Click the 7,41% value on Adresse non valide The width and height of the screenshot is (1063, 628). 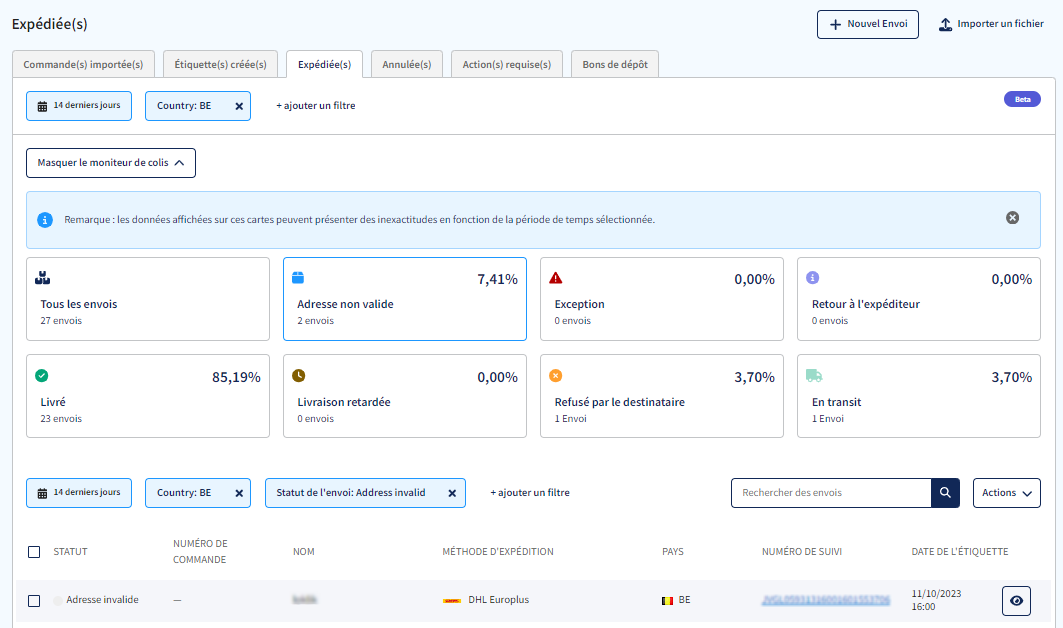[x=498, y=279]
